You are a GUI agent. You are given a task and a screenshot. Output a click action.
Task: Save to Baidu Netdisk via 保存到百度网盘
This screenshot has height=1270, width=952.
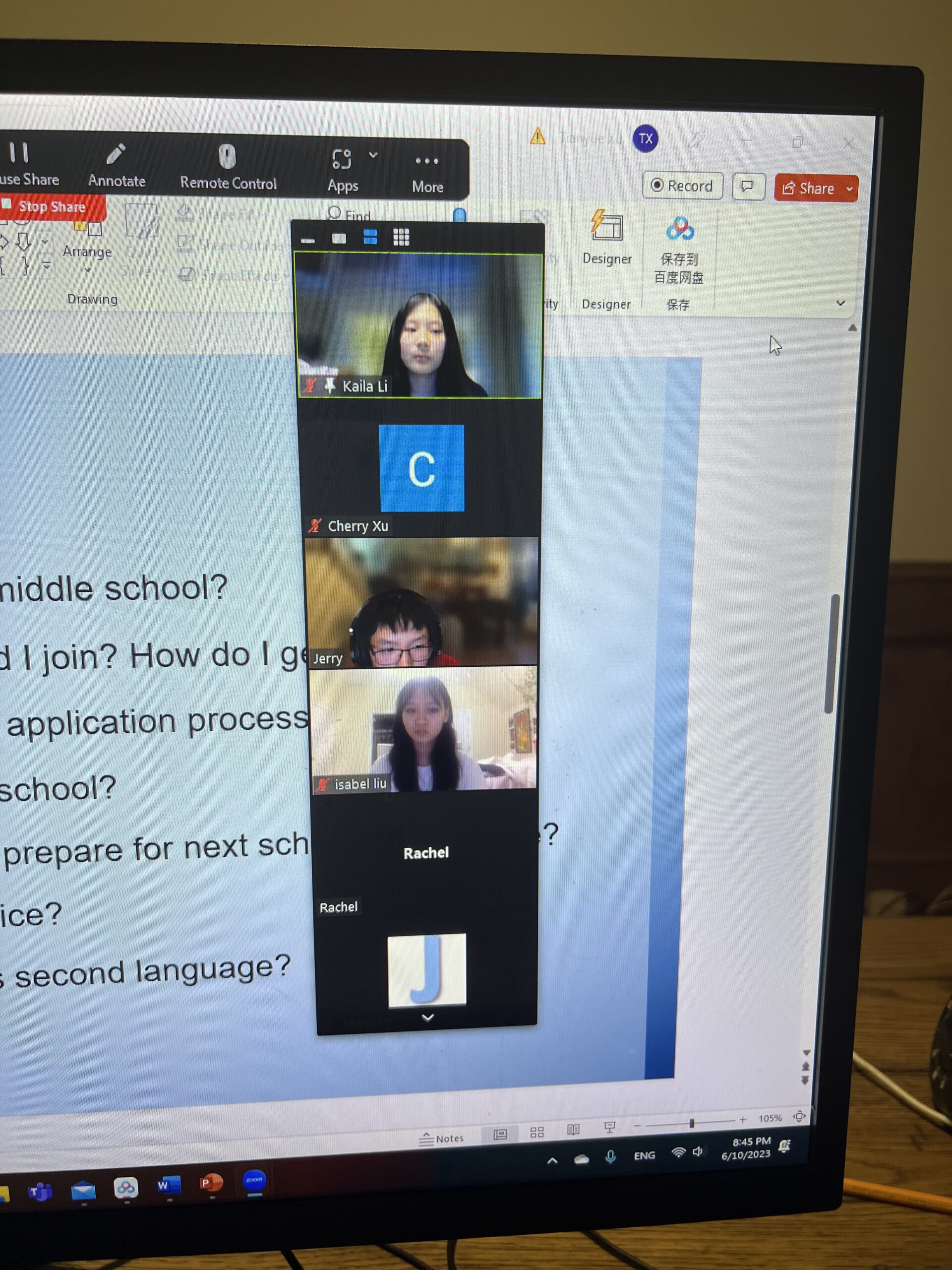click(679, 251)
